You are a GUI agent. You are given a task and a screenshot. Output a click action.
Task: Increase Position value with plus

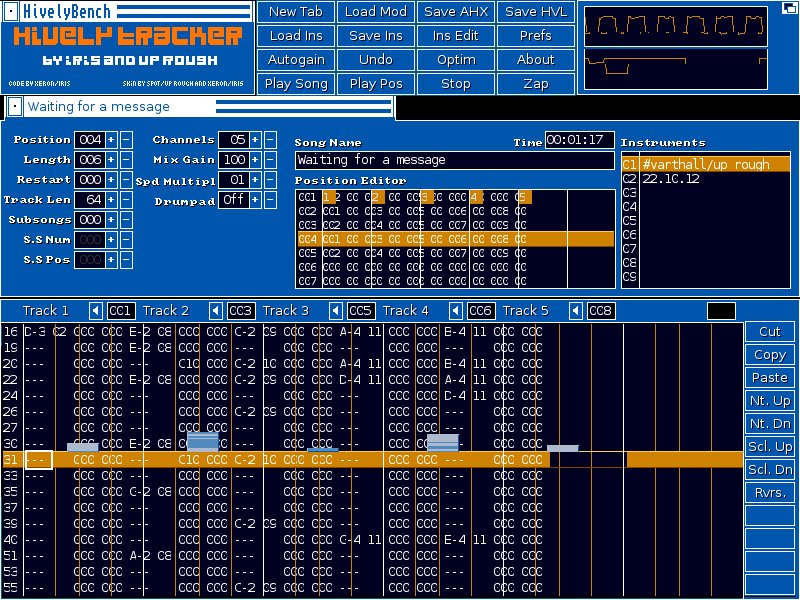point(111,139)
